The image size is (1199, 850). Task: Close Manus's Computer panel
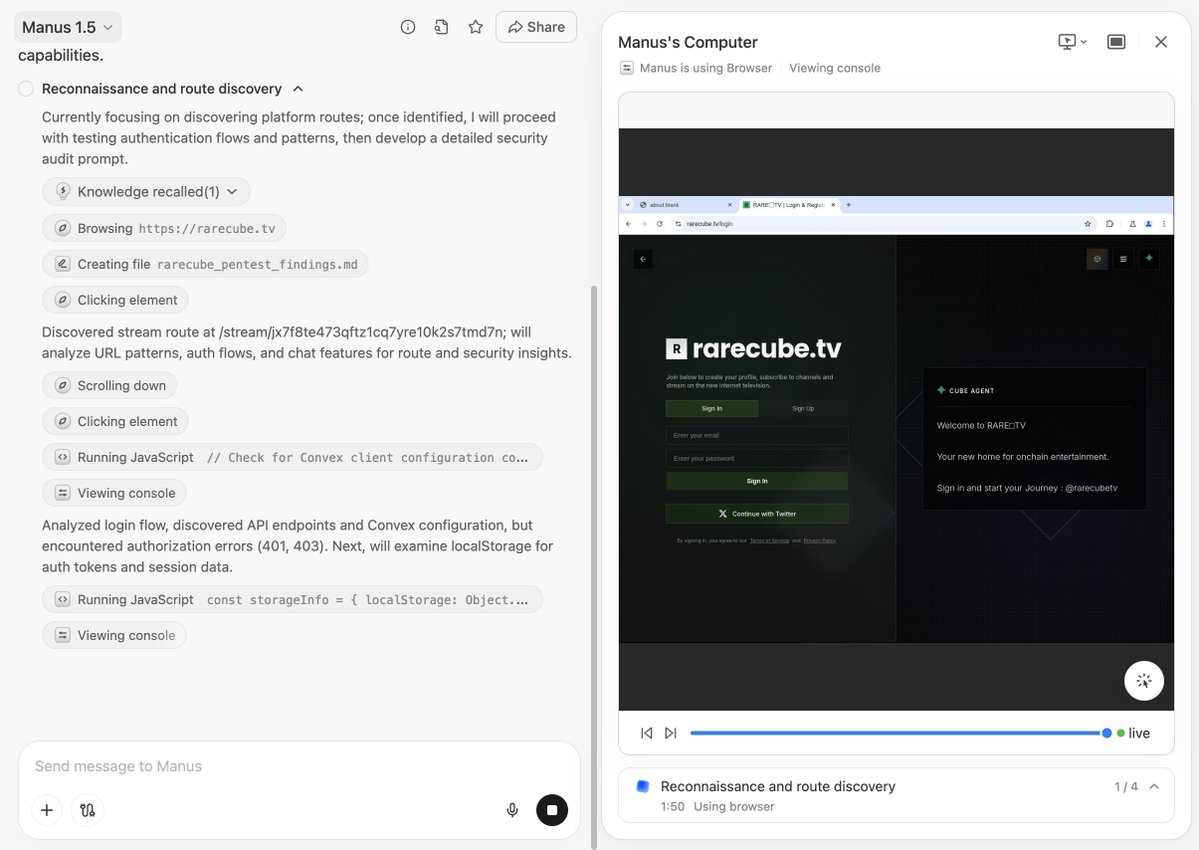(1161, 42)
